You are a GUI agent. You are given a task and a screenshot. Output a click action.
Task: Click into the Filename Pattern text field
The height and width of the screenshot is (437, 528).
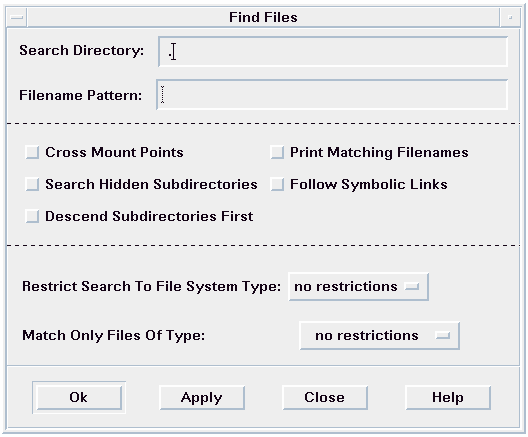[332, 95]
